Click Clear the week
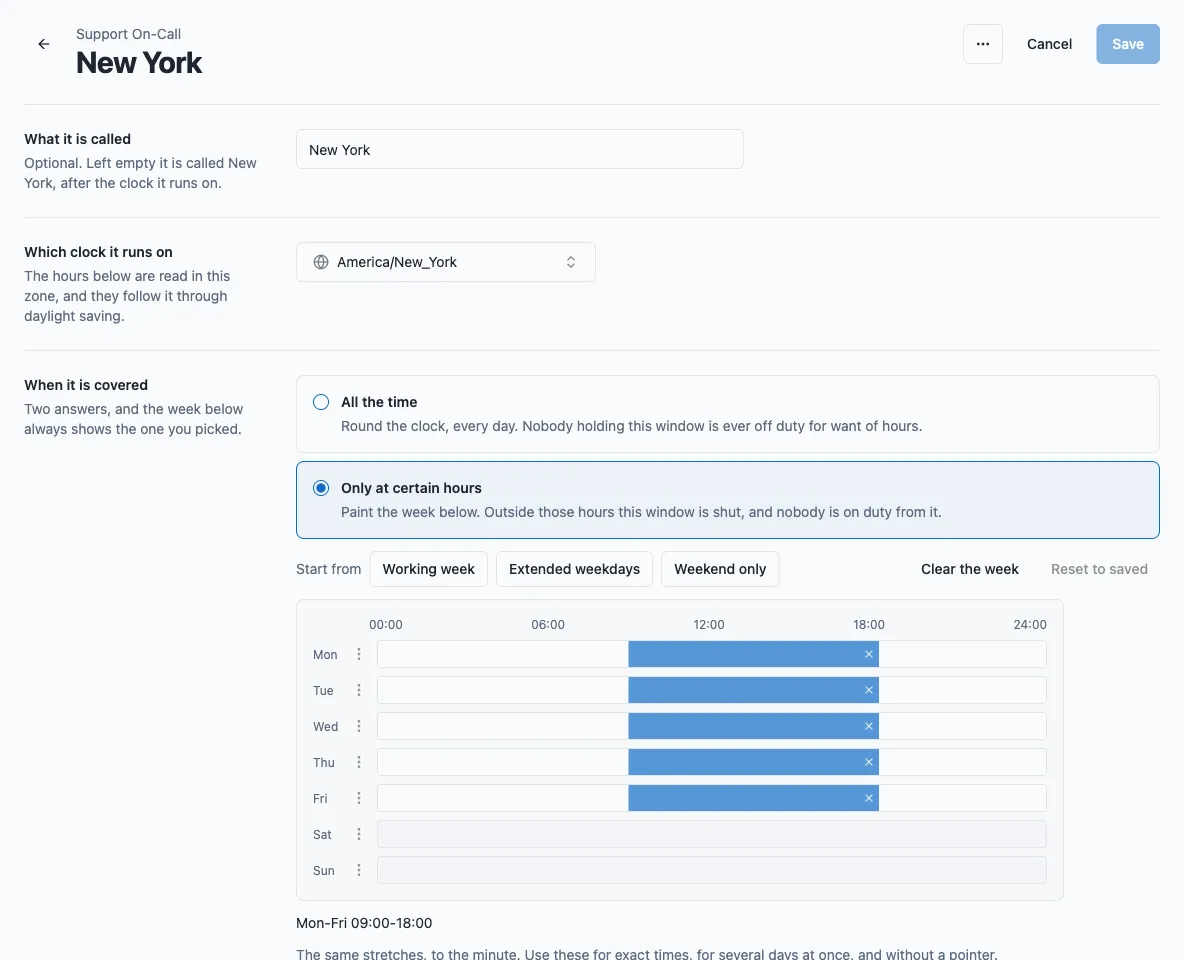Image resolution: width=1184 pixels, height=960 pixels. coord(970,569)
